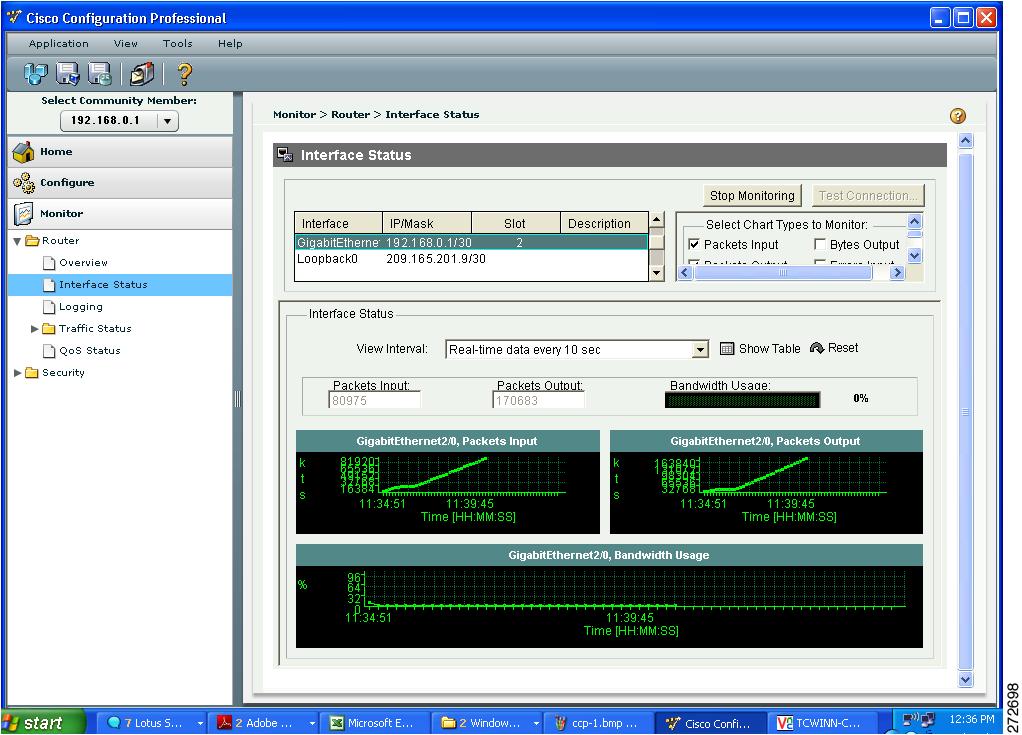Click the Logging page icon
The height and width of the screenshot is (735, 1022).
tap(49, 307)
